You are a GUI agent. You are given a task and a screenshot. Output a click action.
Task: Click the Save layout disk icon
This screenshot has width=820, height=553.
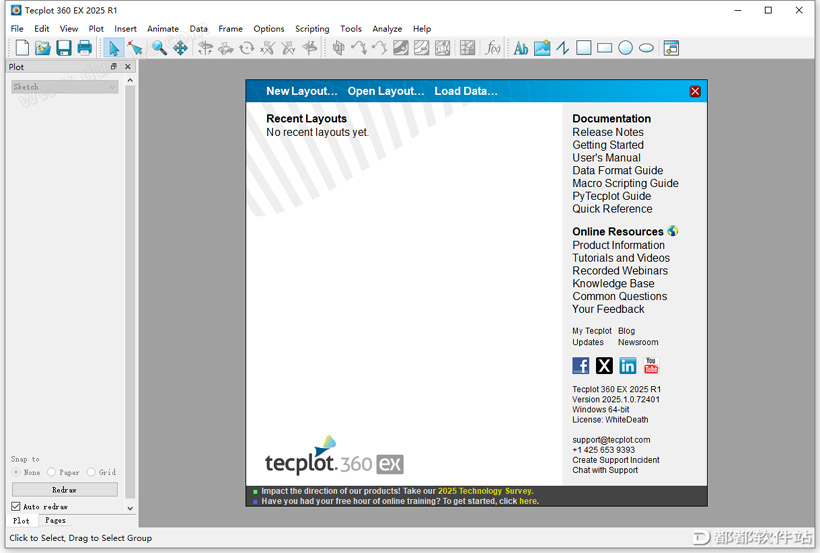(64, 48)
